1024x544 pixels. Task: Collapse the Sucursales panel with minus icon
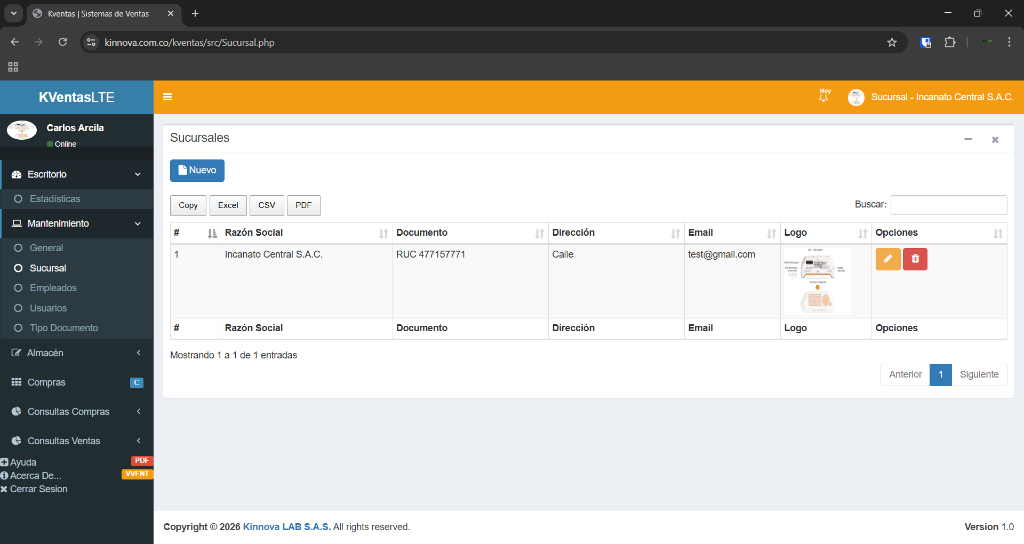tap(968, 139)
